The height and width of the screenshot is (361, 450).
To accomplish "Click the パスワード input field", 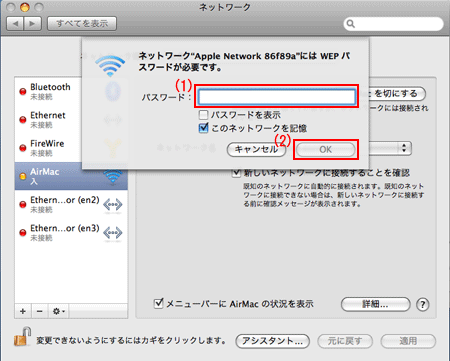I will [x=277, y=97].
